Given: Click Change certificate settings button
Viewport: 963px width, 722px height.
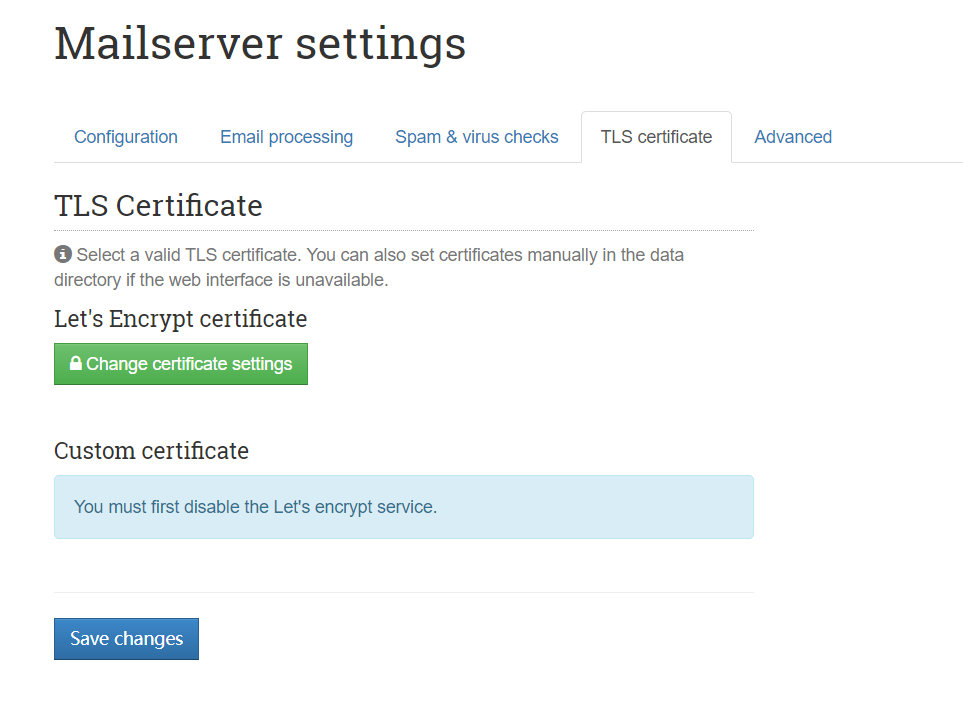Looking at the screenshot, I should tap(181, 364).
